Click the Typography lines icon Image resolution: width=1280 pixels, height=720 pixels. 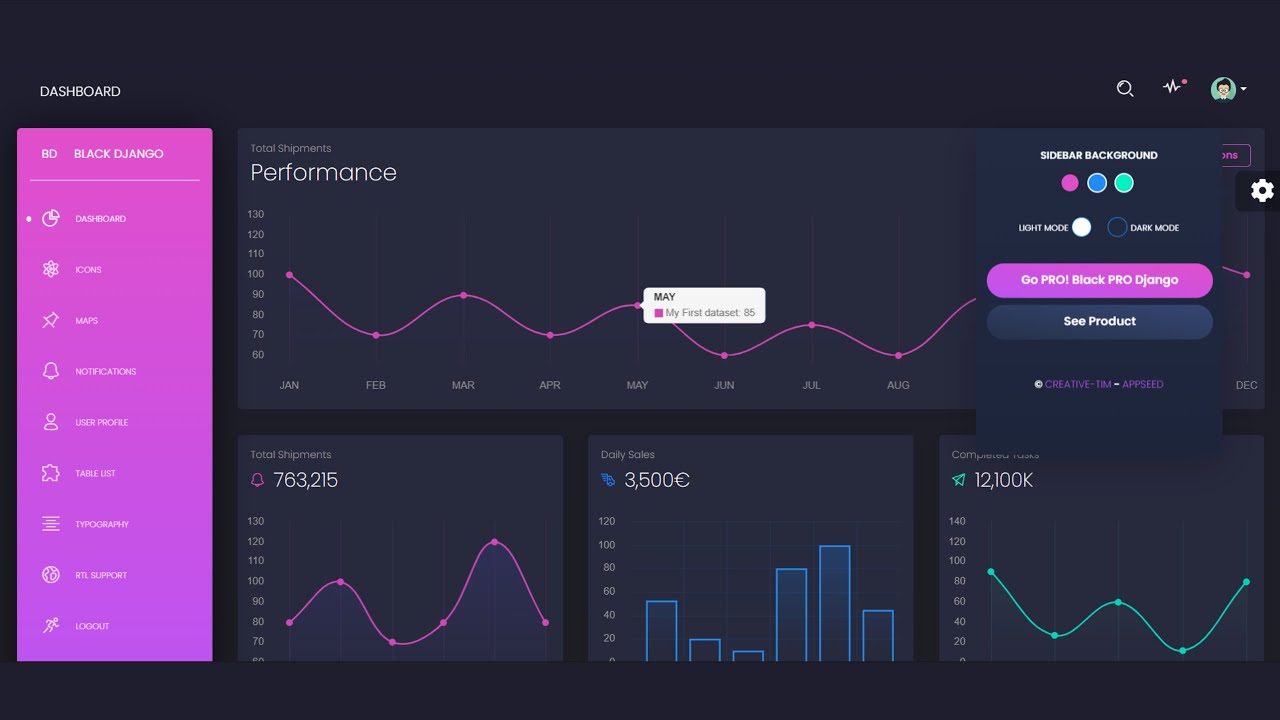coord(51,524)
